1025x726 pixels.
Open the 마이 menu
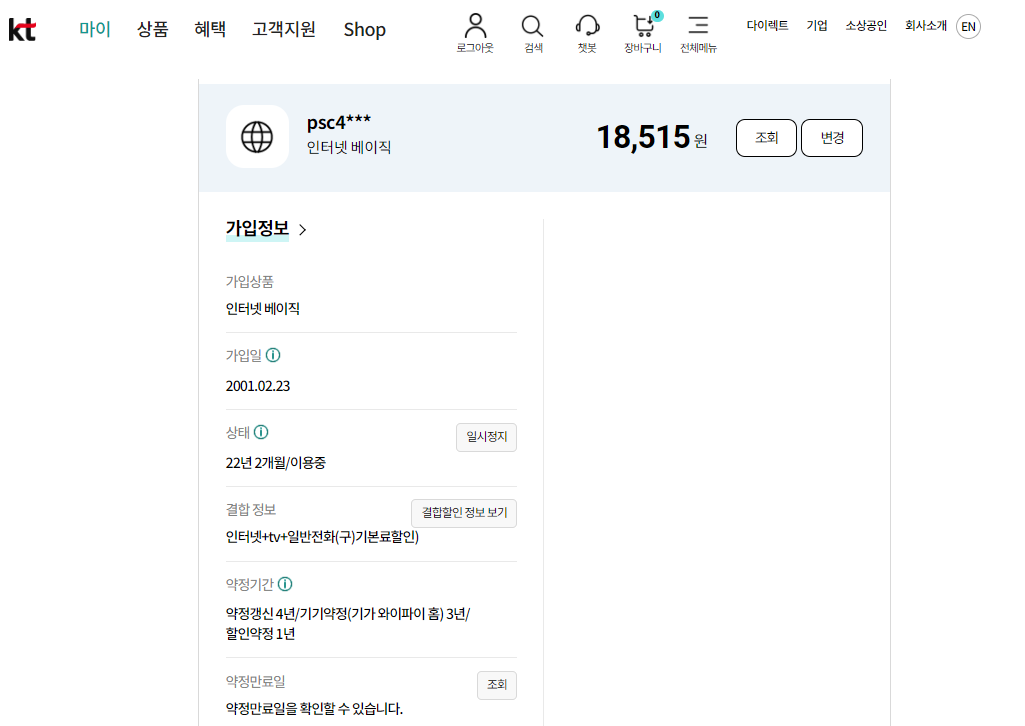click(x=95, y=29)
